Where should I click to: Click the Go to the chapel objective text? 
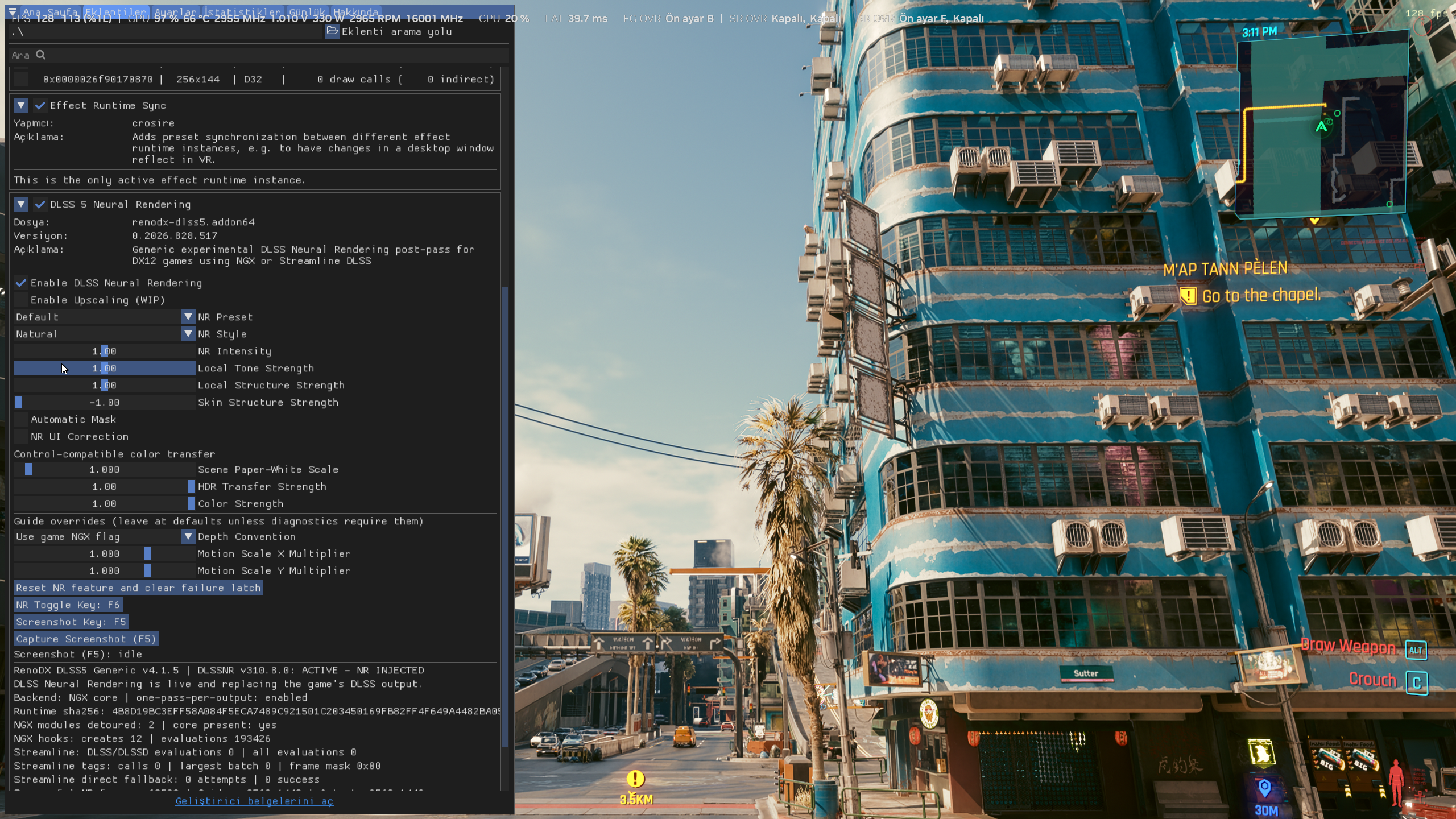1261,296
